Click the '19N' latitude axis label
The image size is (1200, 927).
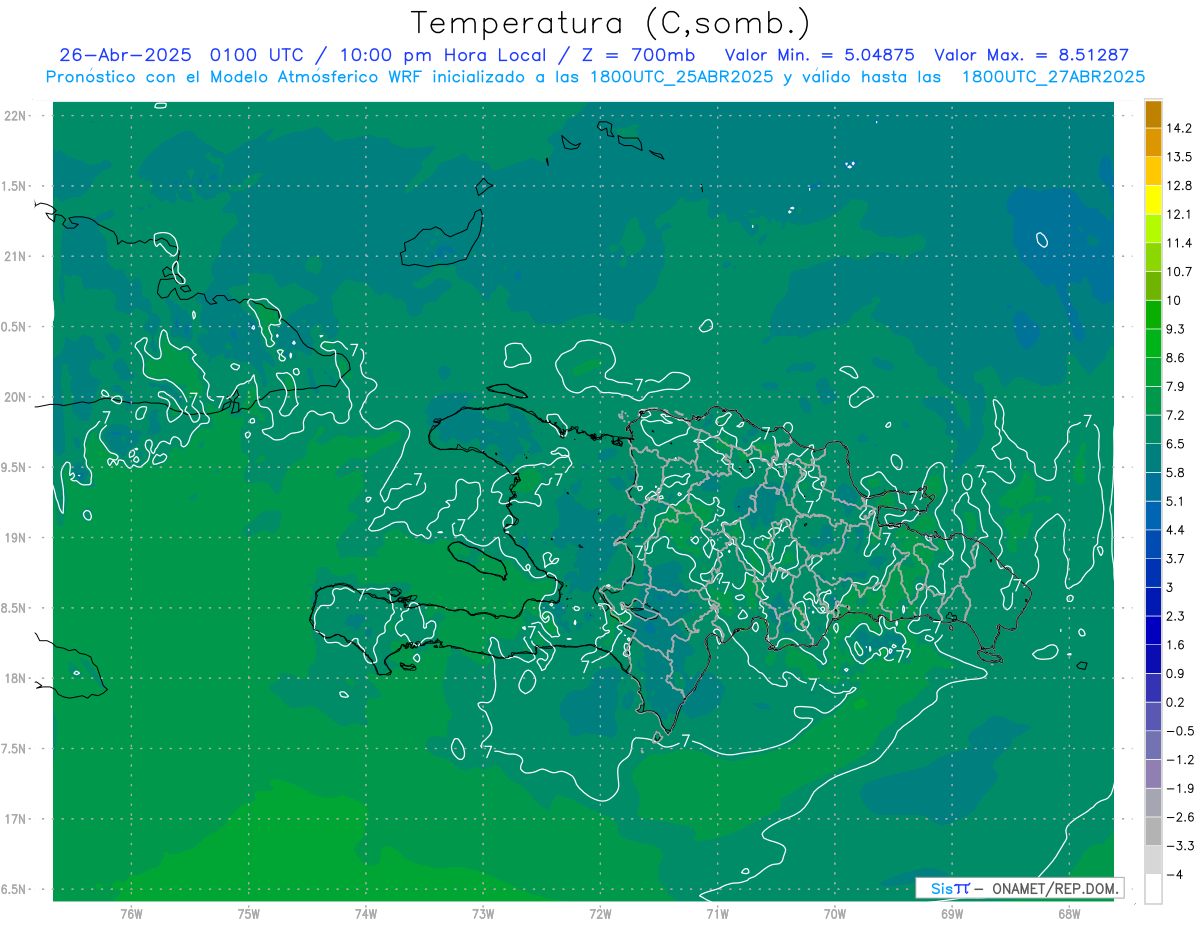[16, 538]
